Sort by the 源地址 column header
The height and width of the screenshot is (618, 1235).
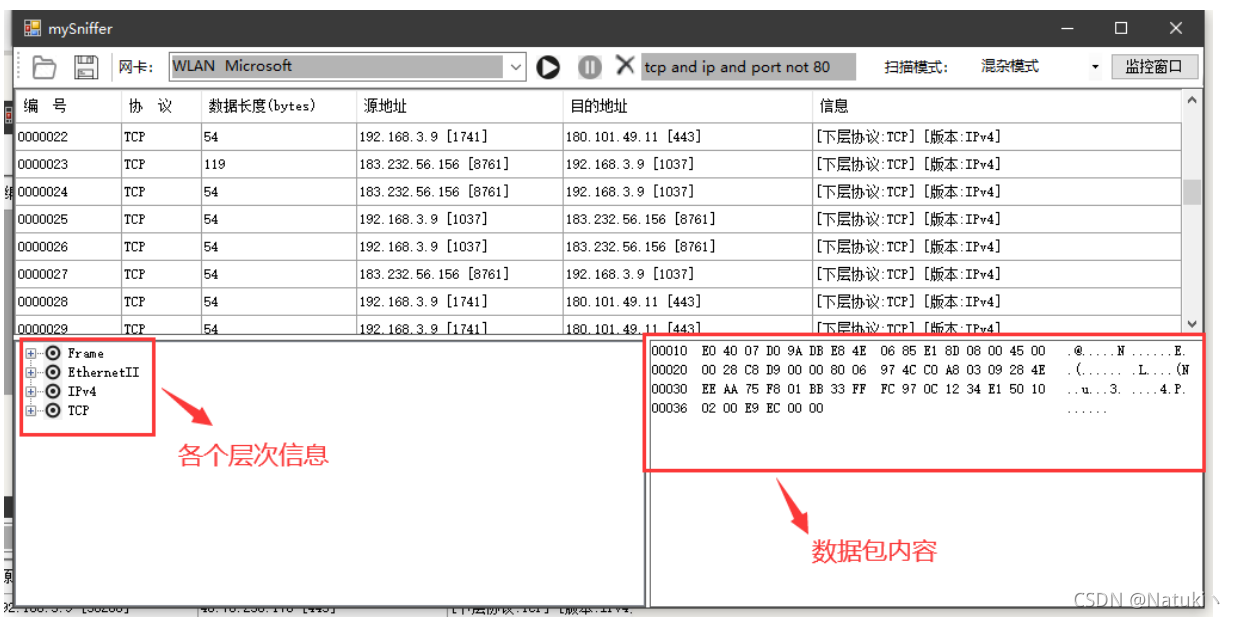[459, 106]
